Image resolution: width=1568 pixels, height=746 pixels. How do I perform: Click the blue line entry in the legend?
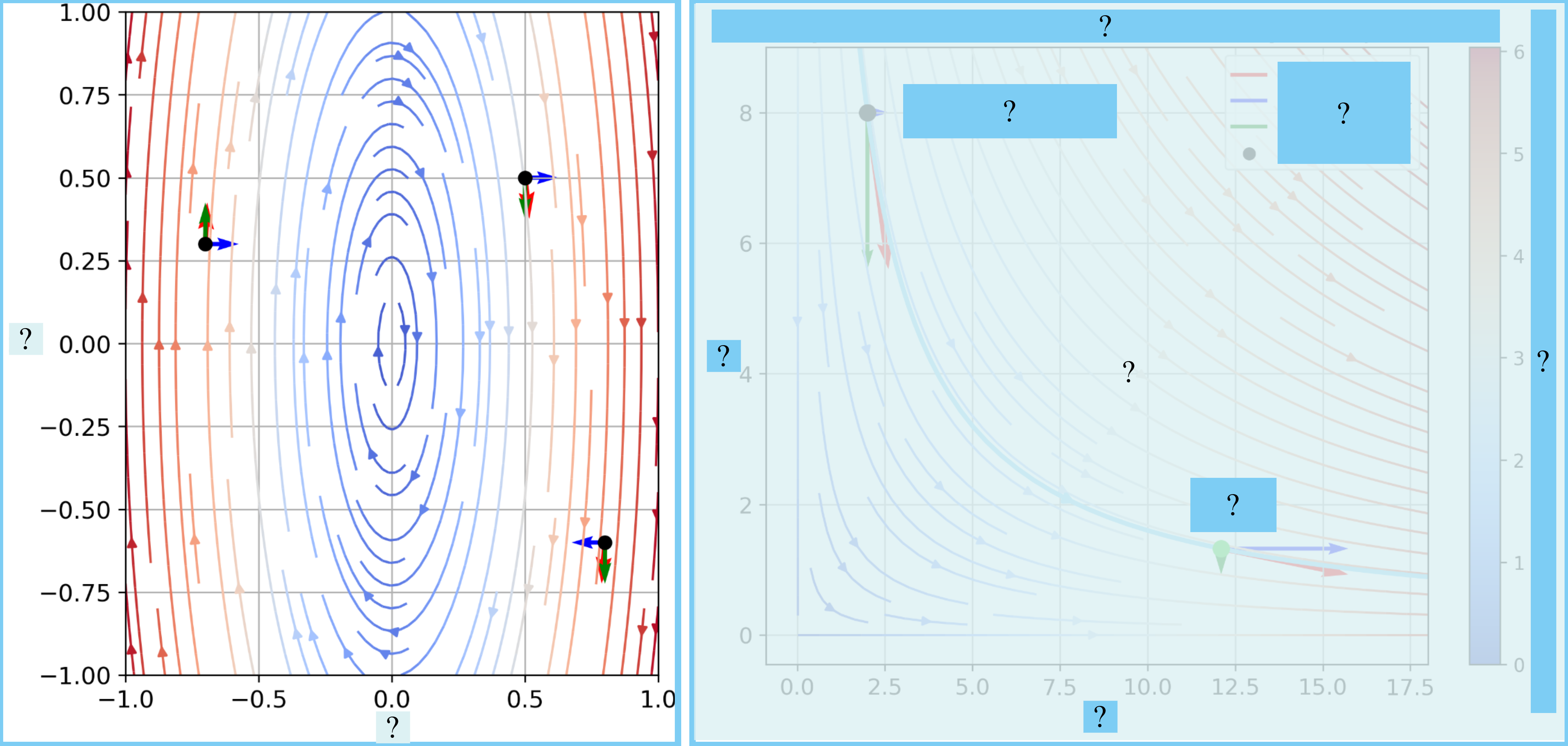pyautogui.click(x=1249, y=100)
